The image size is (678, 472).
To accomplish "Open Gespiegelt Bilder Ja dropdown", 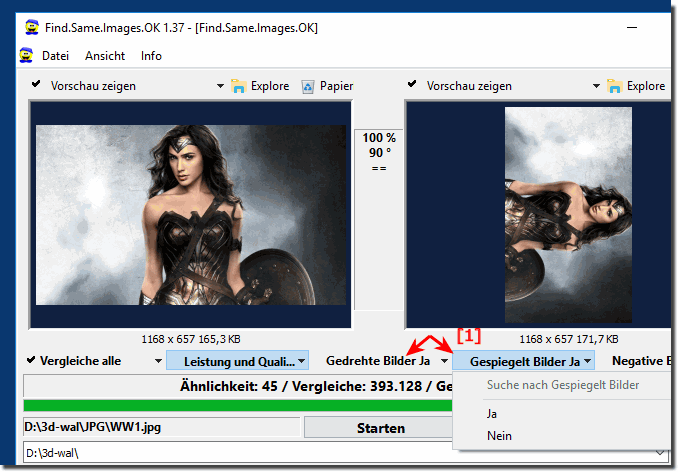I will tap(524, 360).
